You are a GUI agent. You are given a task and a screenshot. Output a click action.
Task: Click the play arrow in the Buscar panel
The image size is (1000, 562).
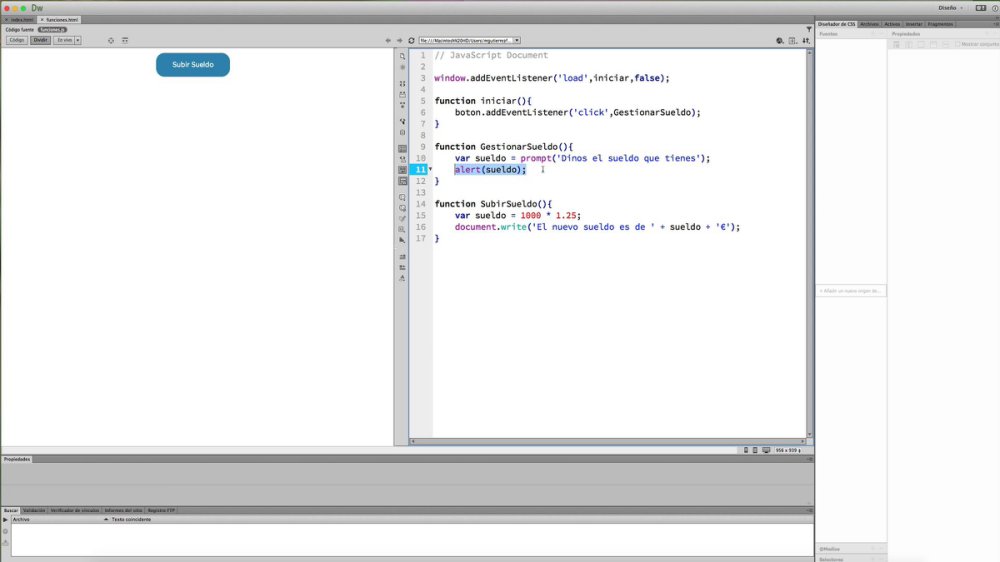[5, 520]
